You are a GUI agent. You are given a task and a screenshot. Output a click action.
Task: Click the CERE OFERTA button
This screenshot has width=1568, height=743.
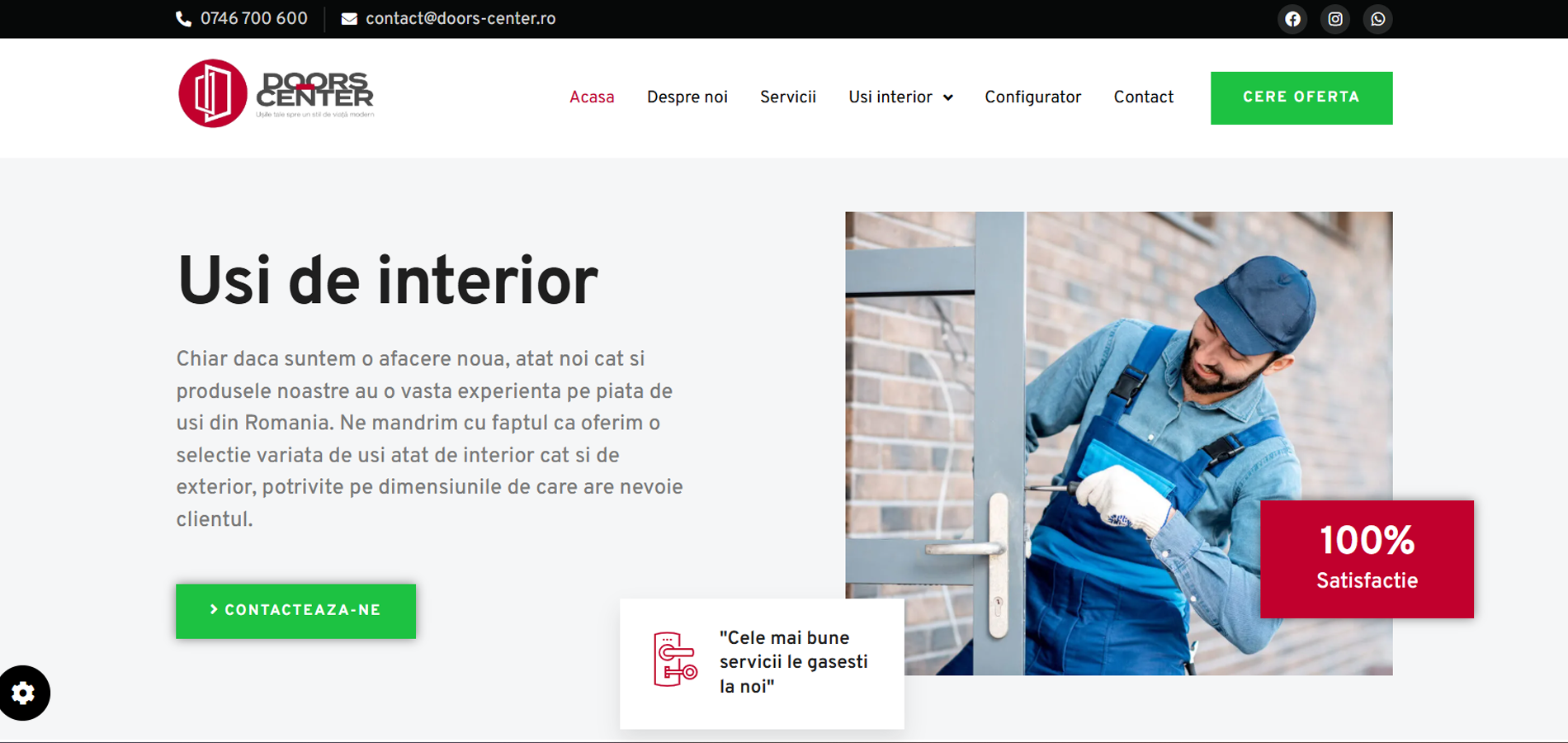[x=1301, y=98]
